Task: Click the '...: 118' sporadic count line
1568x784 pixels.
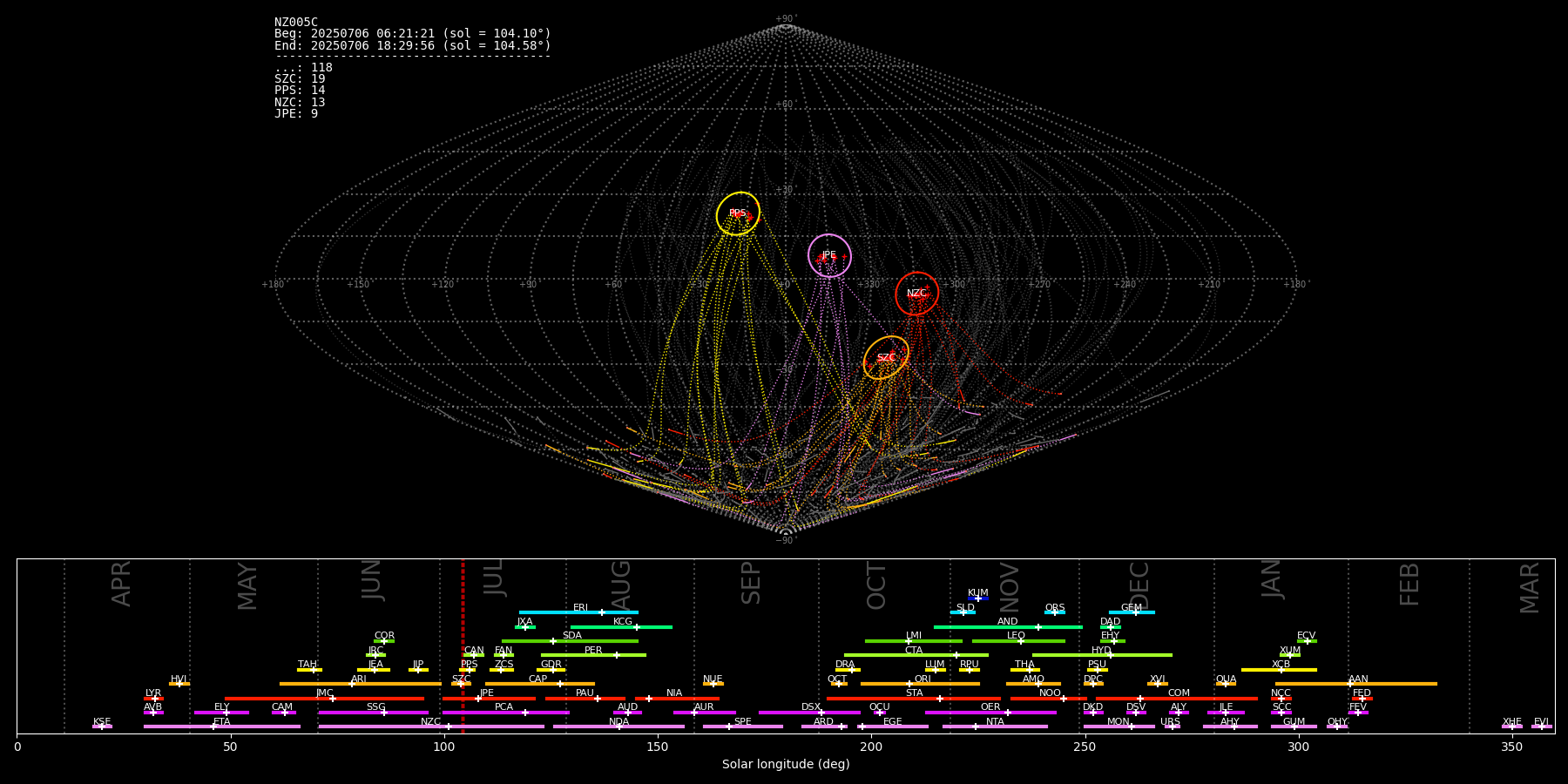Action: tap(303, 68)
